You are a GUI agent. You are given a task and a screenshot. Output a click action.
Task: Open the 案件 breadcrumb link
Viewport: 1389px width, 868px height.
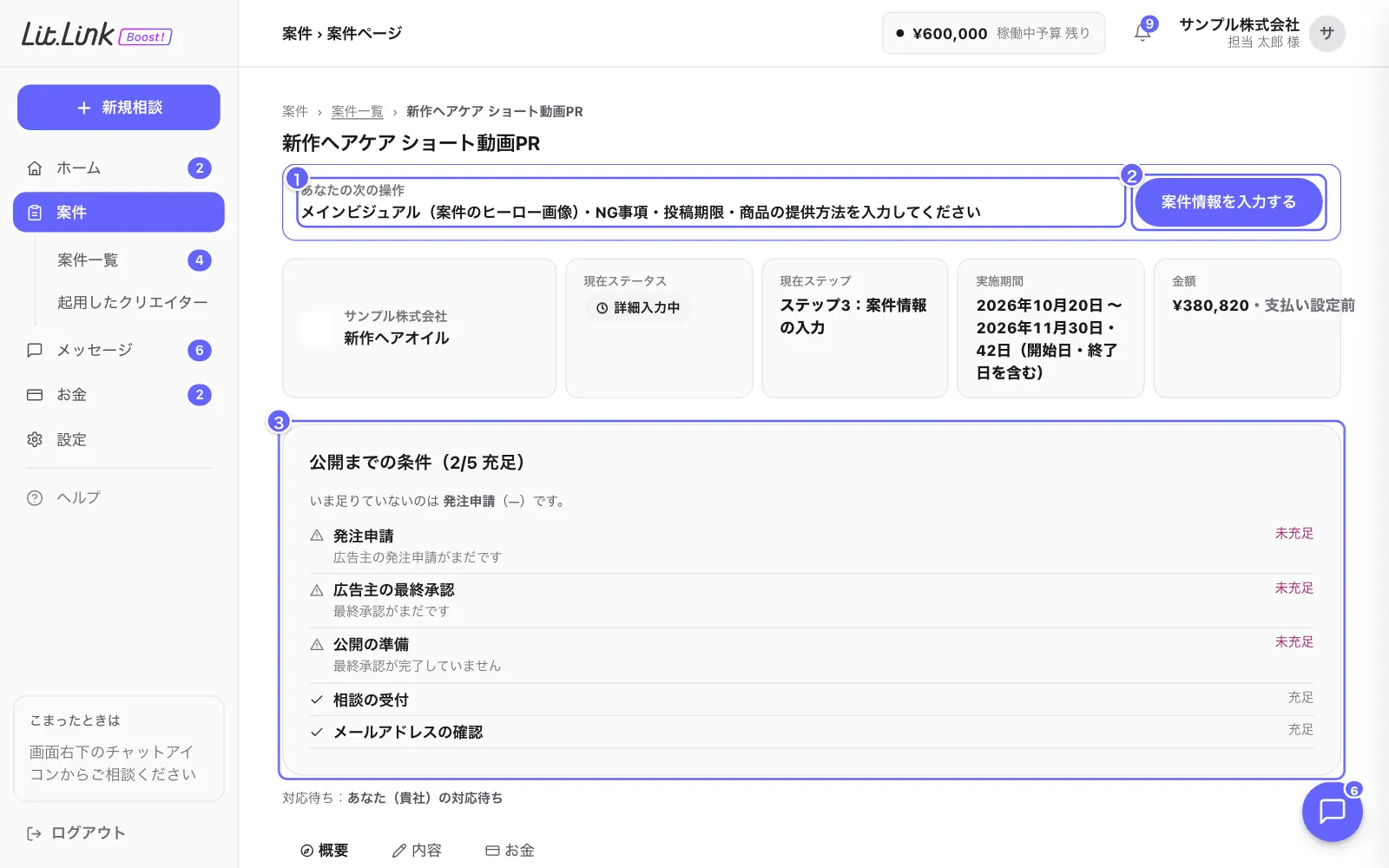pos(295,112)
